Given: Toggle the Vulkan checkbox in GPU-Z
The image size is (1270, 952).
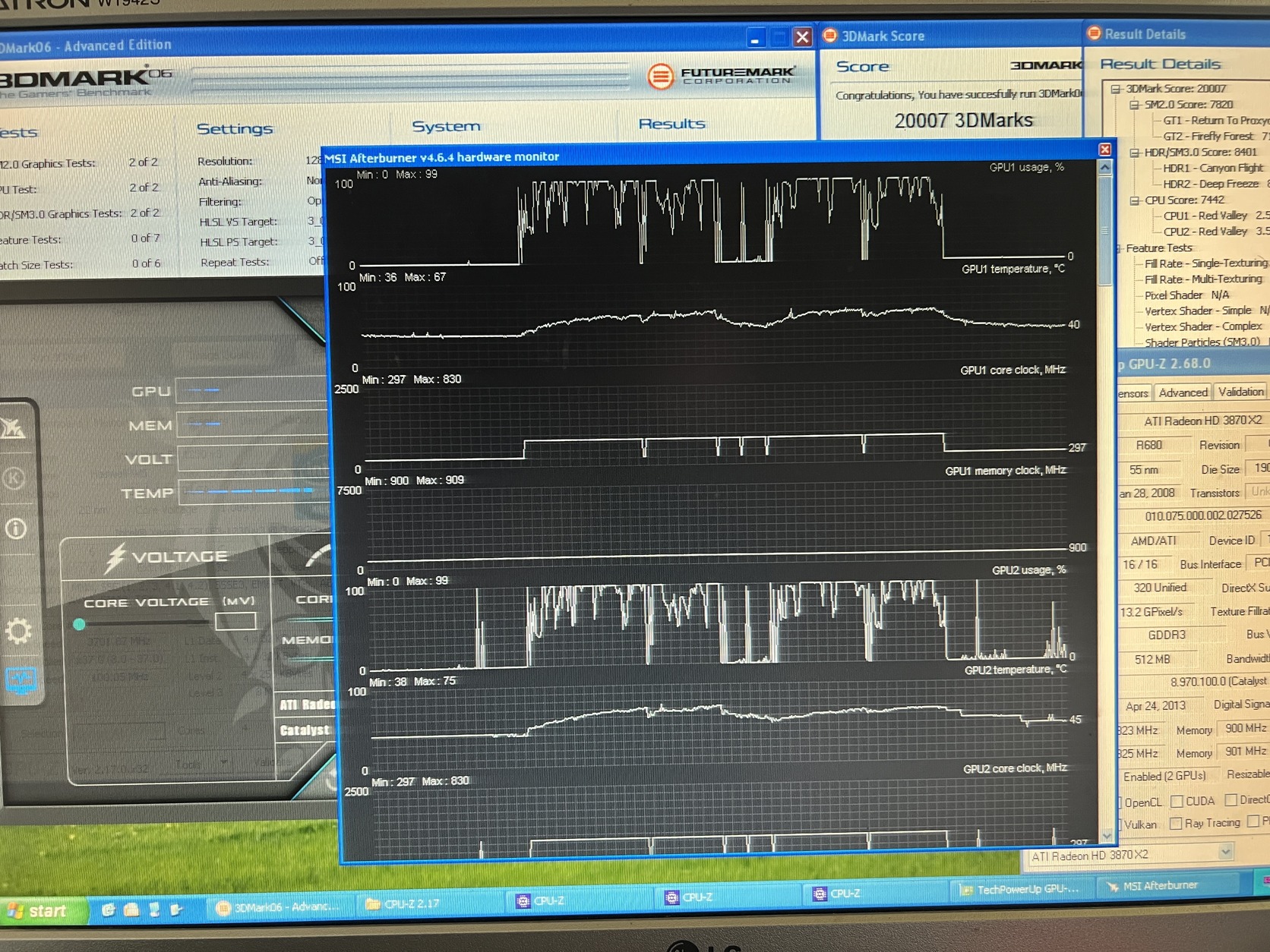Looking at the screenshot, I should [1120, 824].
